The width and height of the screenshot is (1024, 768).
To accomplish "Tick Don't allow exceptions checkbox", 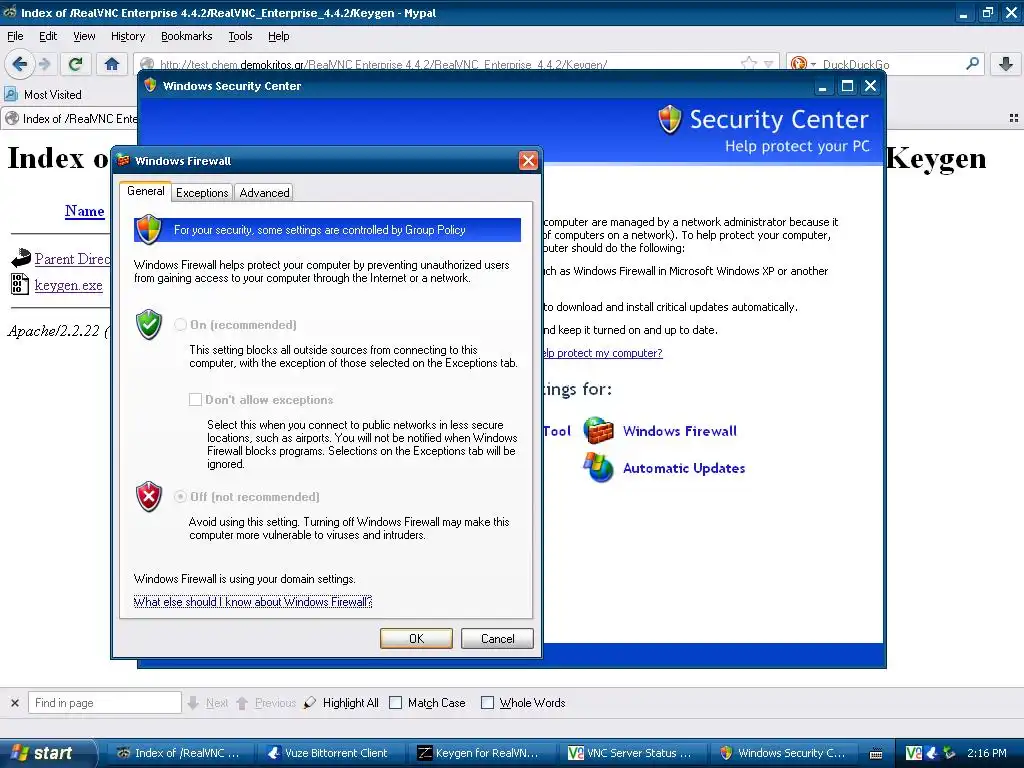I will pyautogui.click(x=195, y=399).
